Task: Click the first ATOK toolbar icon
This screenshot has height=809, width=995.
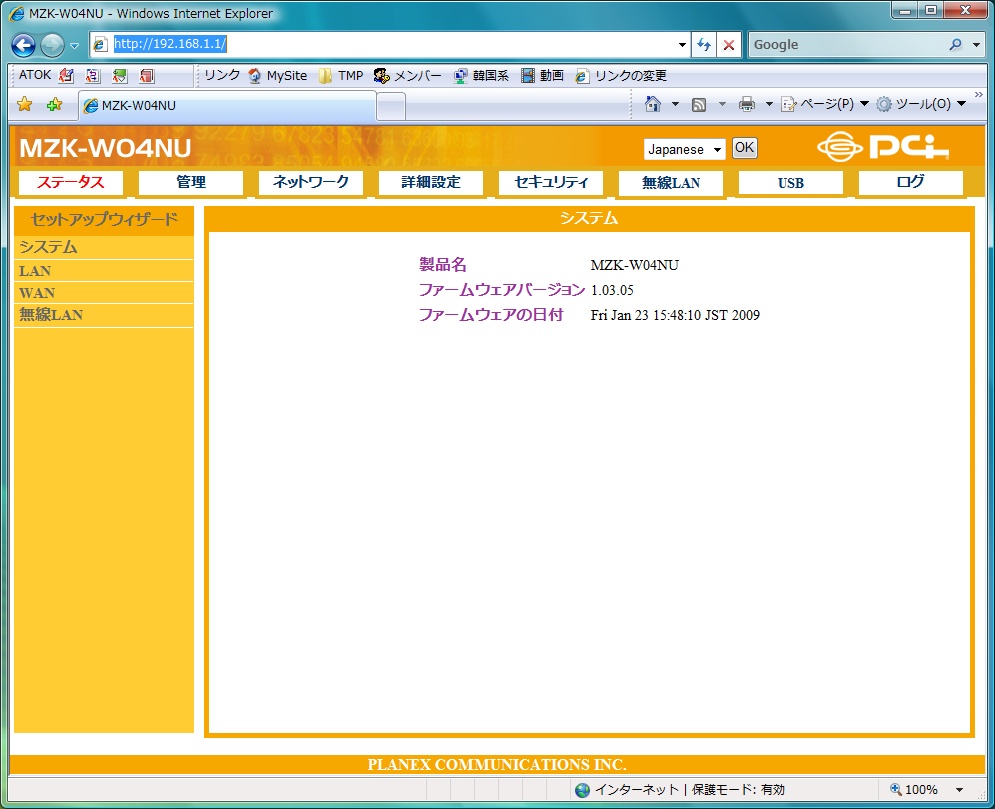Action: click(66, 76)
